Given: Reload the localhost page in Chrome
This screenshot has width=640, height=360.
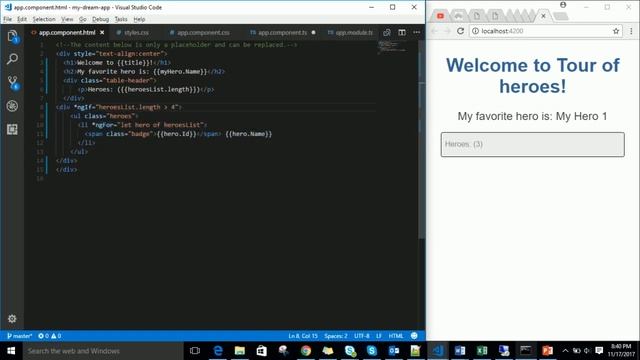Looking at the screenshot, I should (x=460, y=31).
